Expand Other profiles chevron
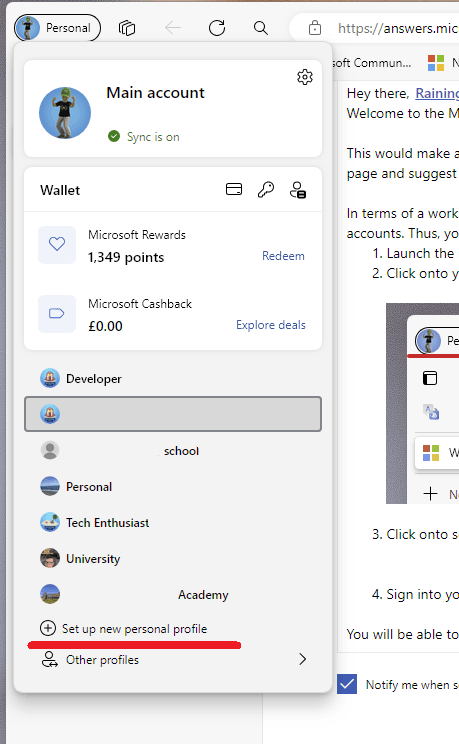 click(302, 659)
